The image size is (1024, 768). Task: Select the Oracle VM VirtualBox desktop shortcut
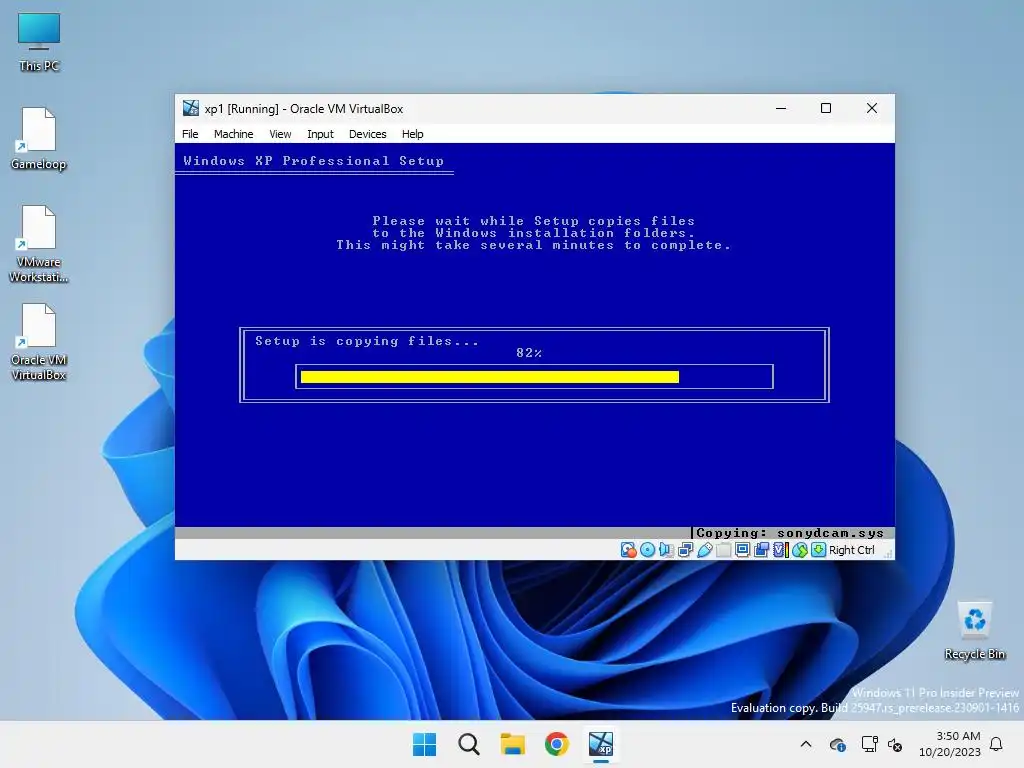click(39, 342)
